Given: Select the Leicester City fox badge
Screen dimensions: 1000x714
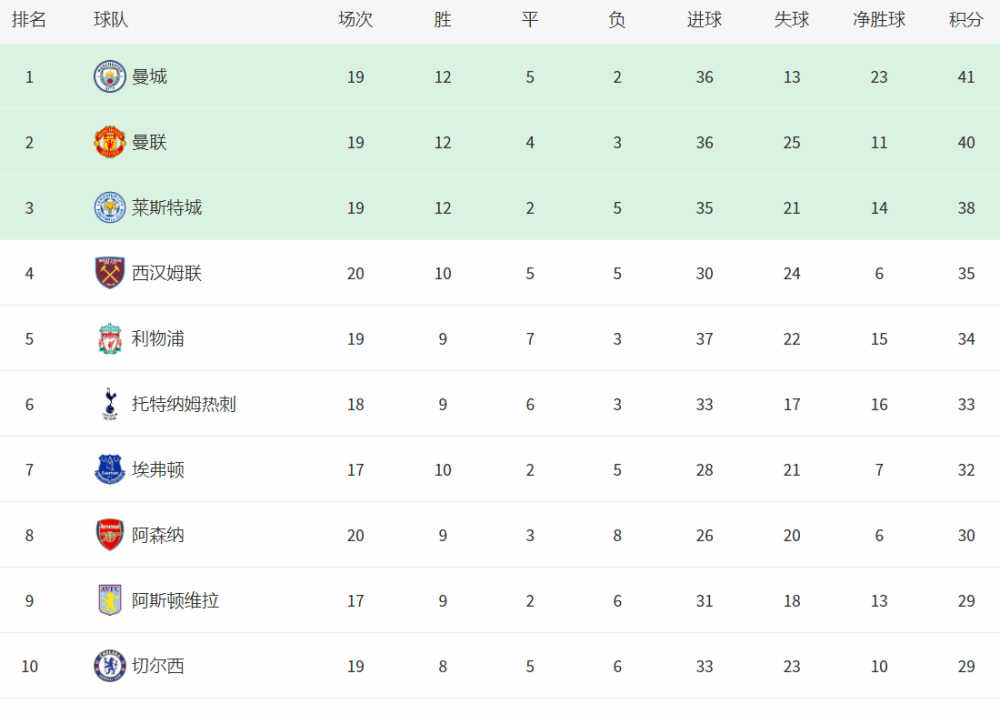Looking at the screenshot, I should click(110, 208).
